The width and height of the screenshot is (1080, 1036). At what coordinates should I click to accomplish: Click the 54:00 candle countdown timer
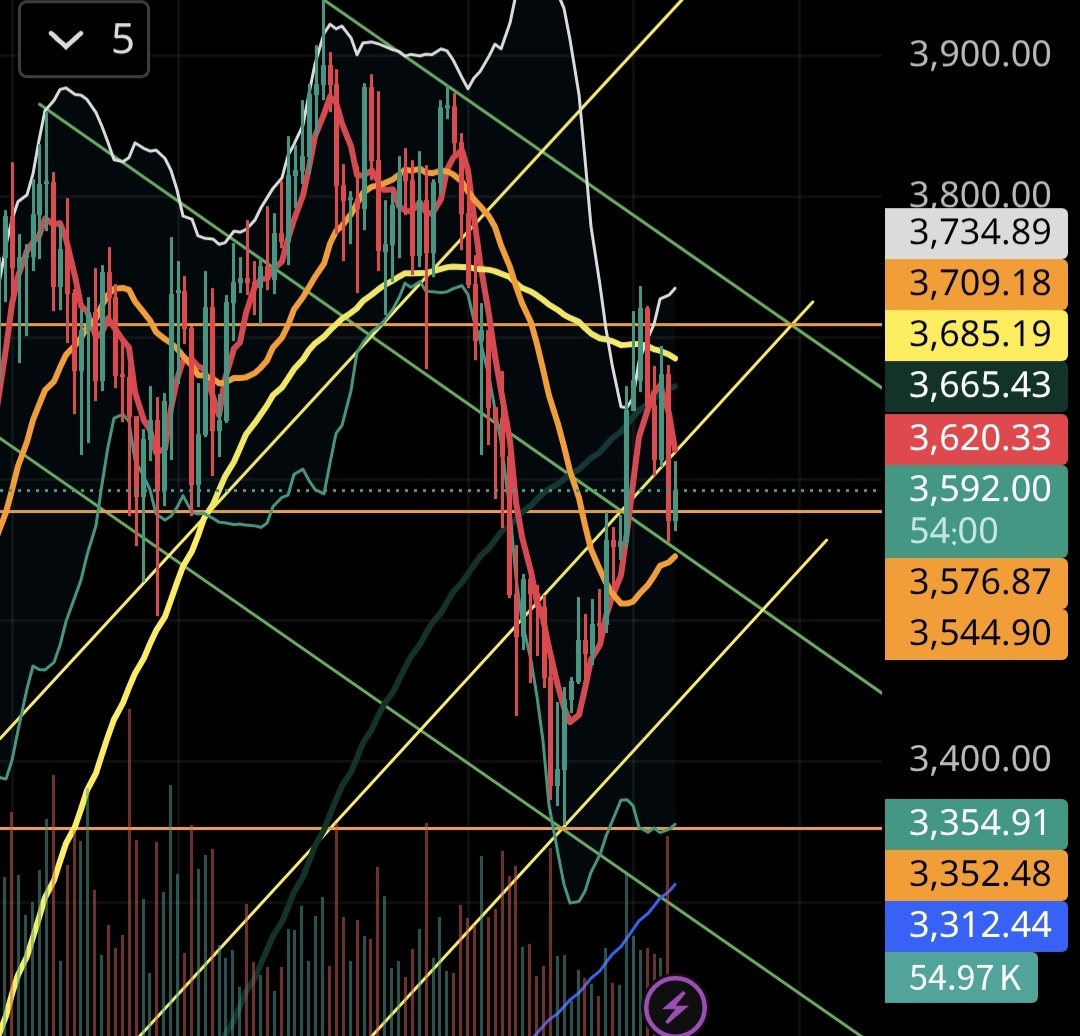tap(953, 531)
